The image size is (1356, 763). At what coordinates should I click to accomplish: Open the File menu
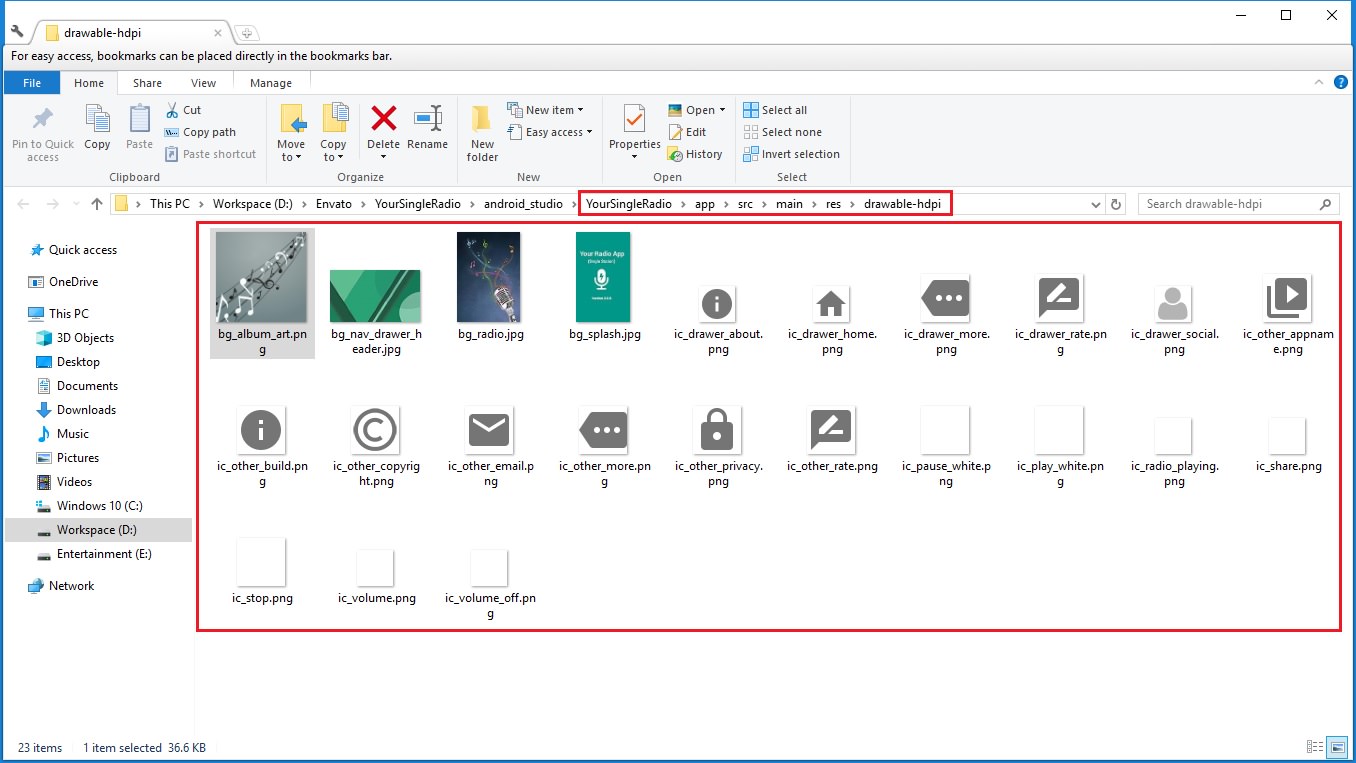[32, 83]
